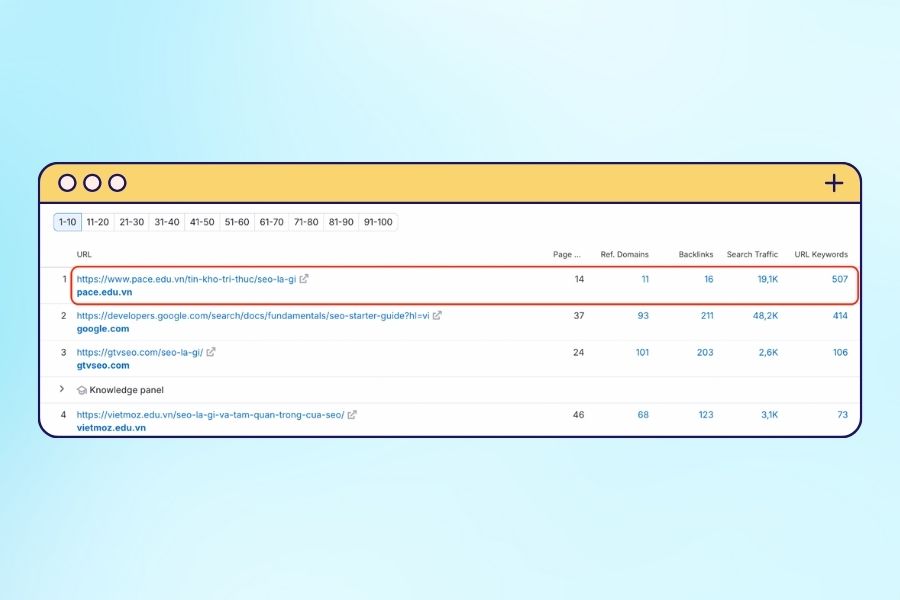Open the pace.edu.vn domain link

click(x=104, y=292)
